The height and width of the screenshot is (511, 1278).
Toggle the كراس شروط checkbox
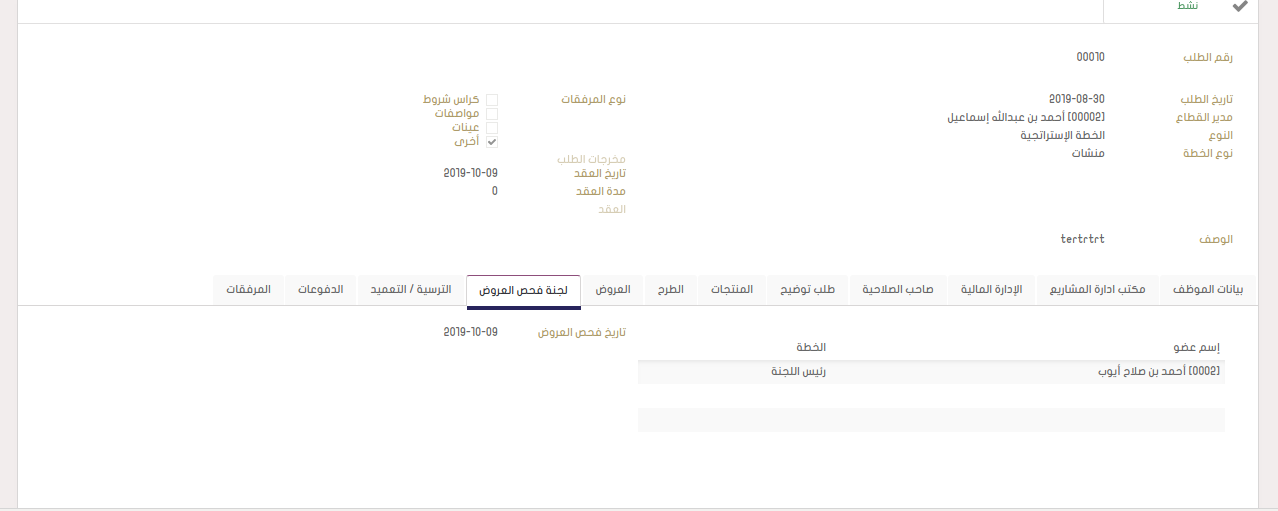tap(491, 100)
